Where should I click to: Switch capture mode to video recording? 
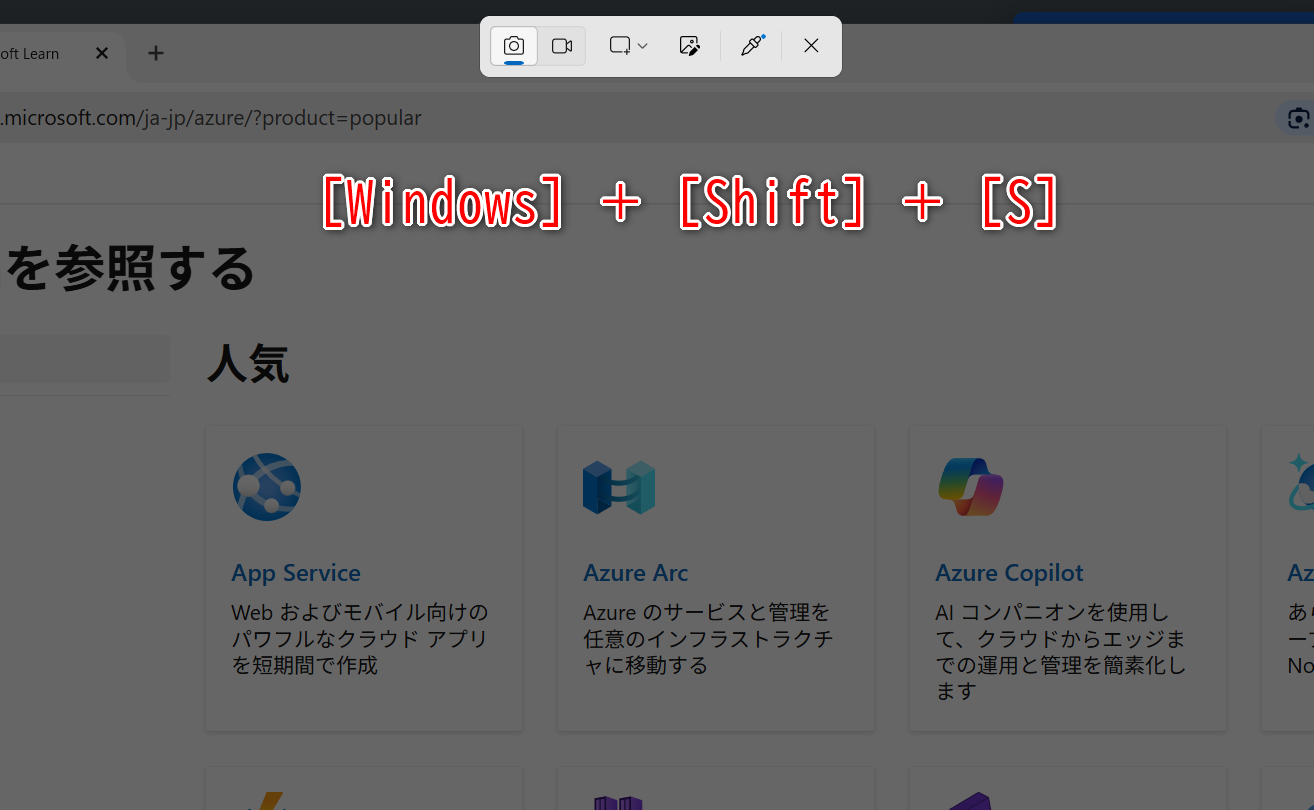click(561, 45)
